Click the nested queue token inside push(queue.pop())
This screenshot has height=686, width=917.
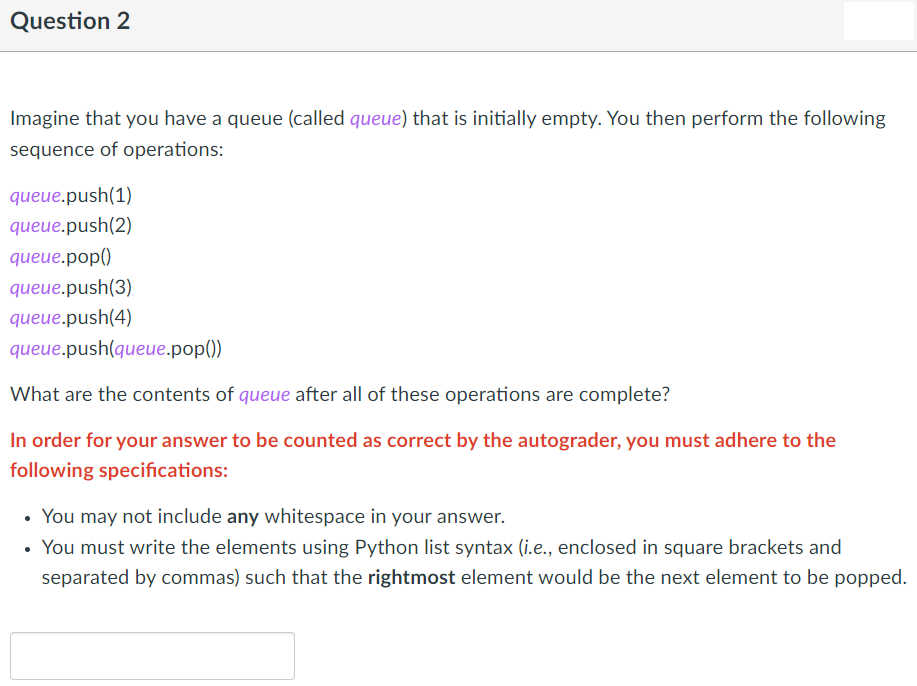click(139, 348)
